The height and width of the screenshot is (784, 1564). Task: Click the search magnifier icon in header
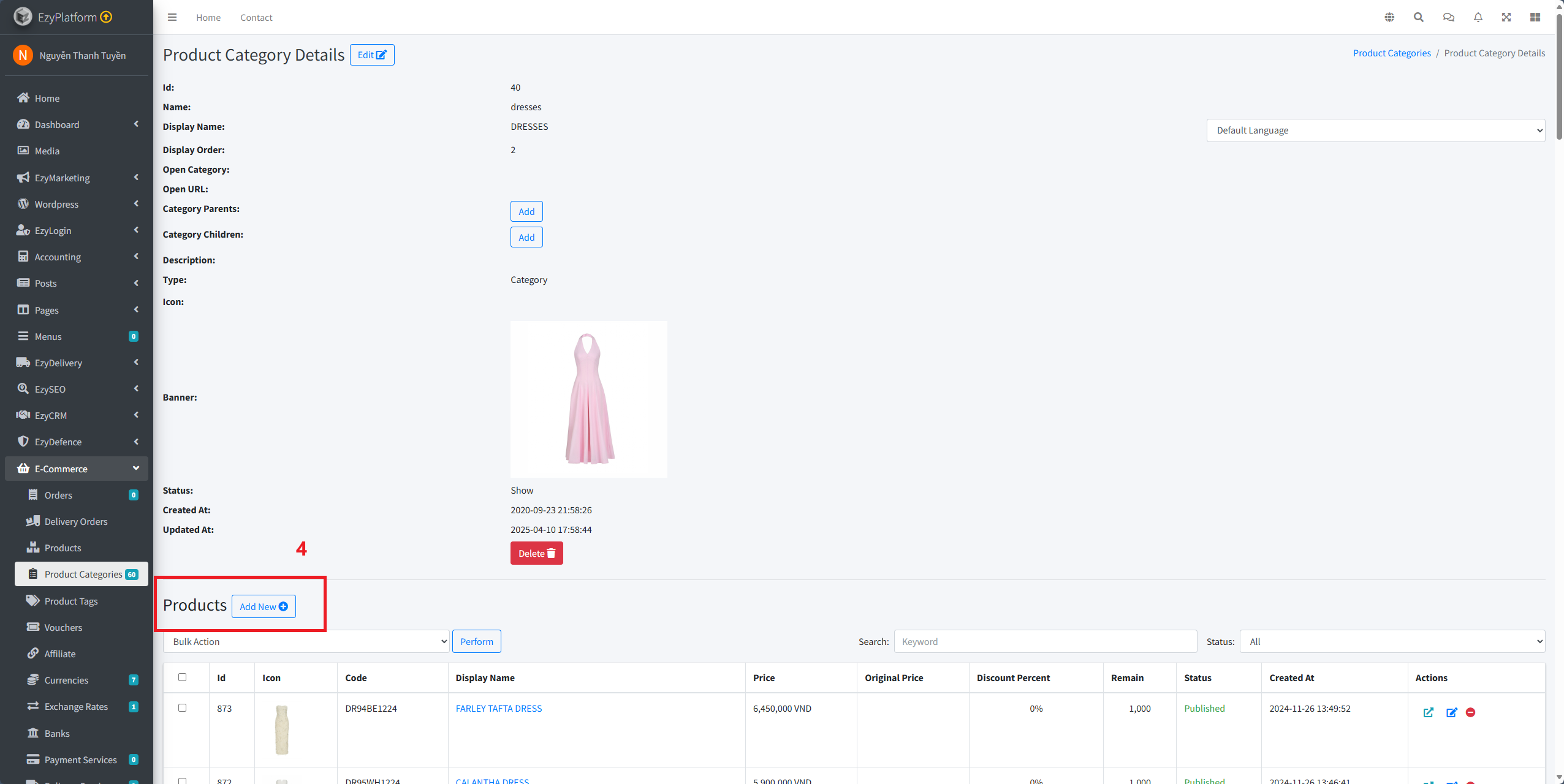(x=1419, y=17)
